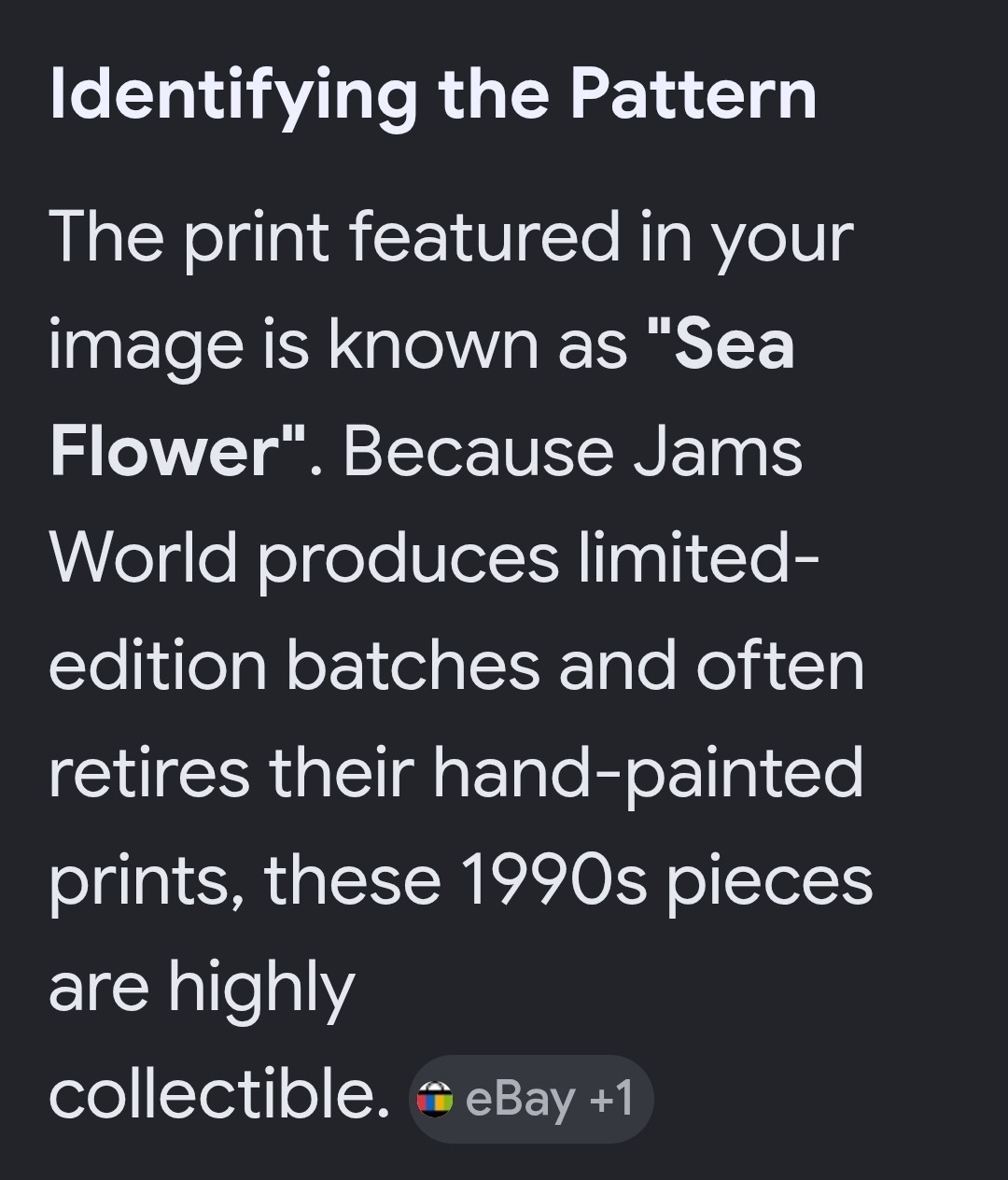The width and height of the screenshot is (1008, 1180).
Task: Open the eBay +1 source chip
Action: (531, 1099)
